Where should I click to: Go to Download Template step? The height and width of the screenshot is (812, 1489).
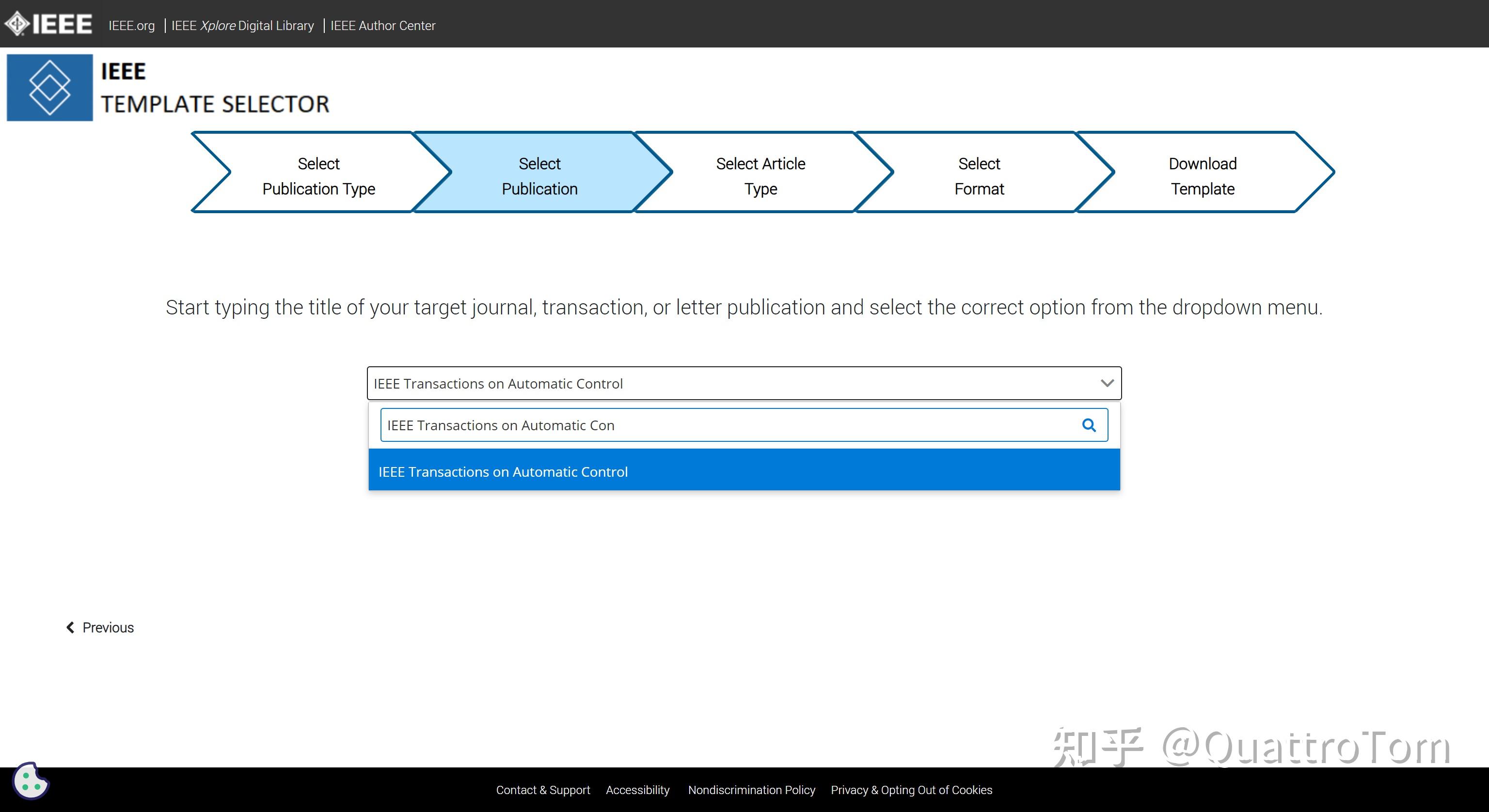pos(1202,176)
